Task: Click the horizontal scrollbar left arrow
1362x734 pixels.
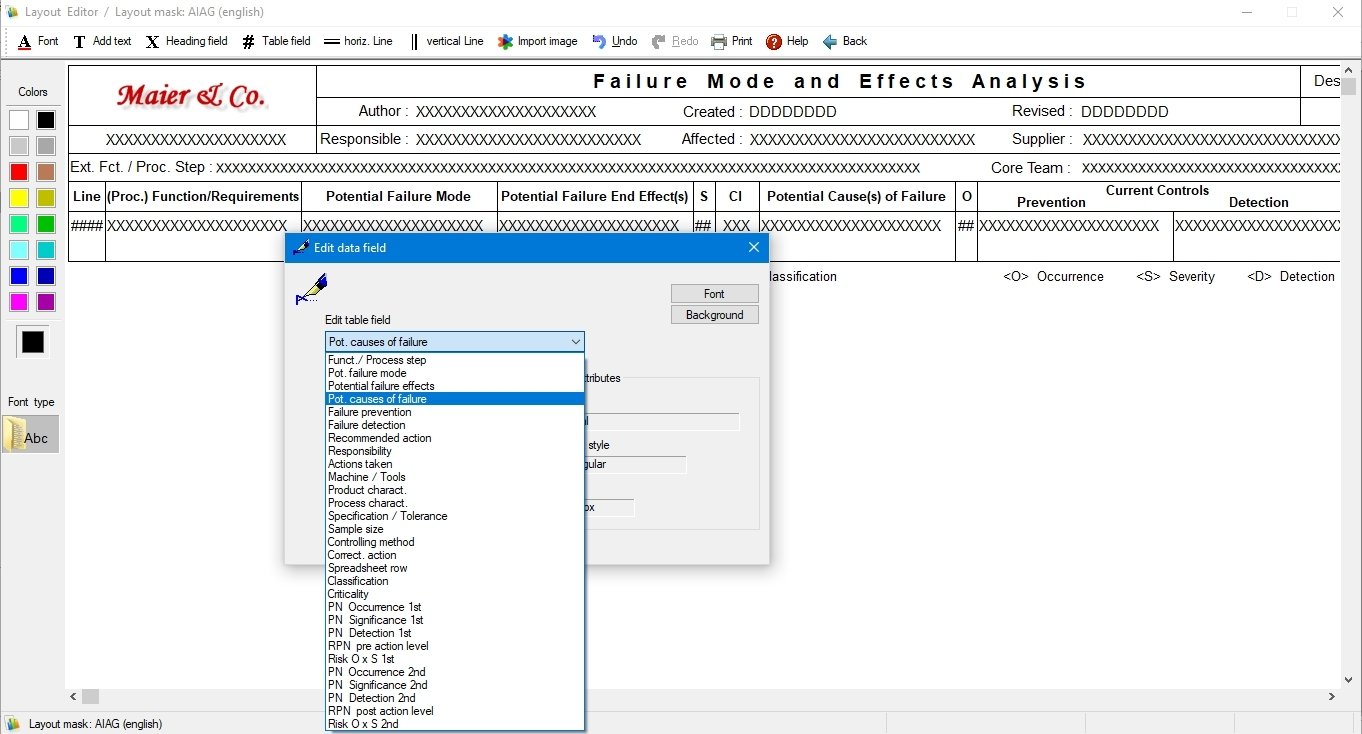Action: 73,696
